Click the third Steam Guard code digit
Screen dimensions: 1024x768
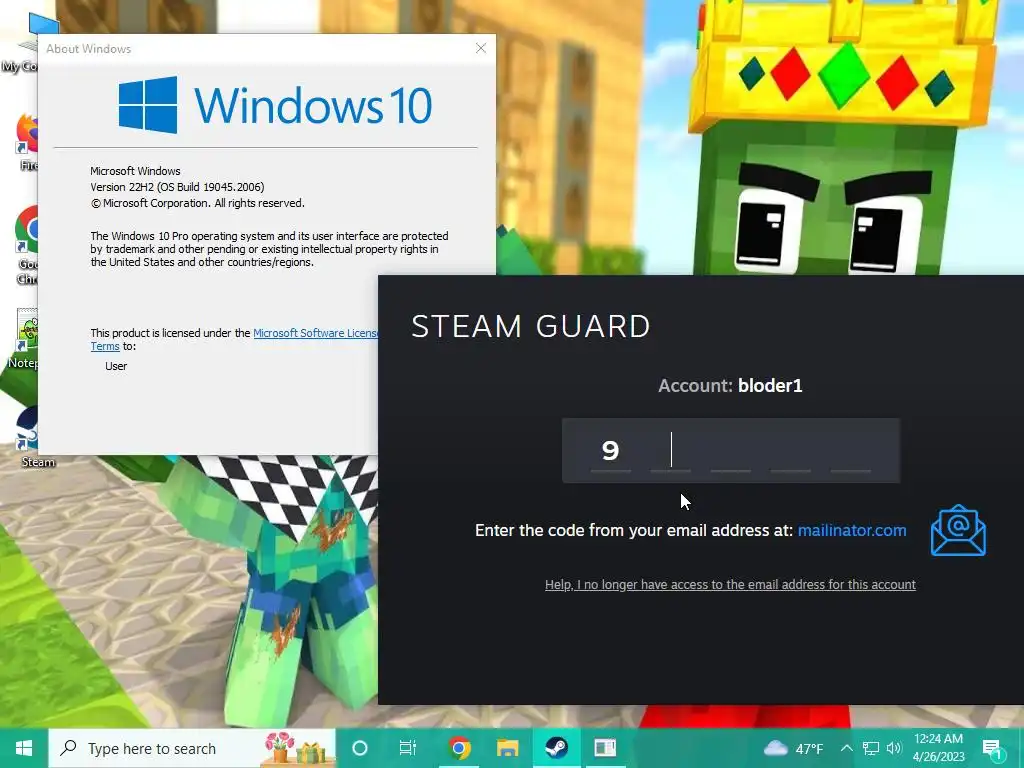(731, 451)
